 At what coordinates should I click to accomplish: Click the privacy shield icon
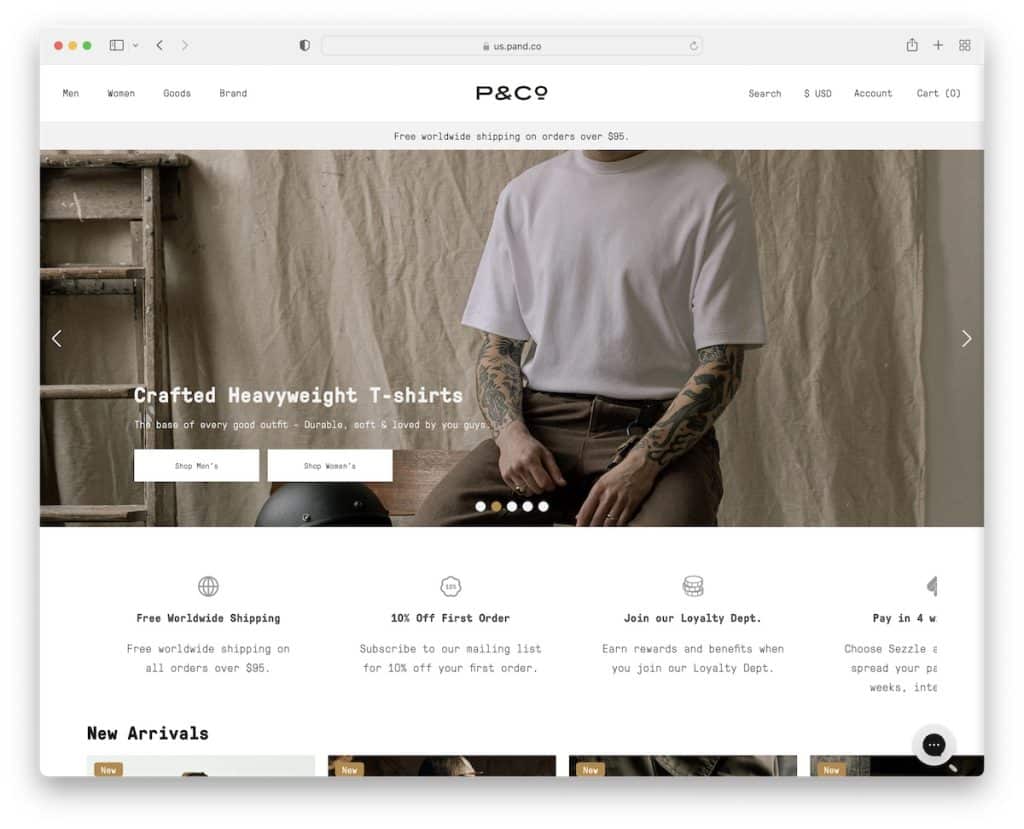point(304,45)
